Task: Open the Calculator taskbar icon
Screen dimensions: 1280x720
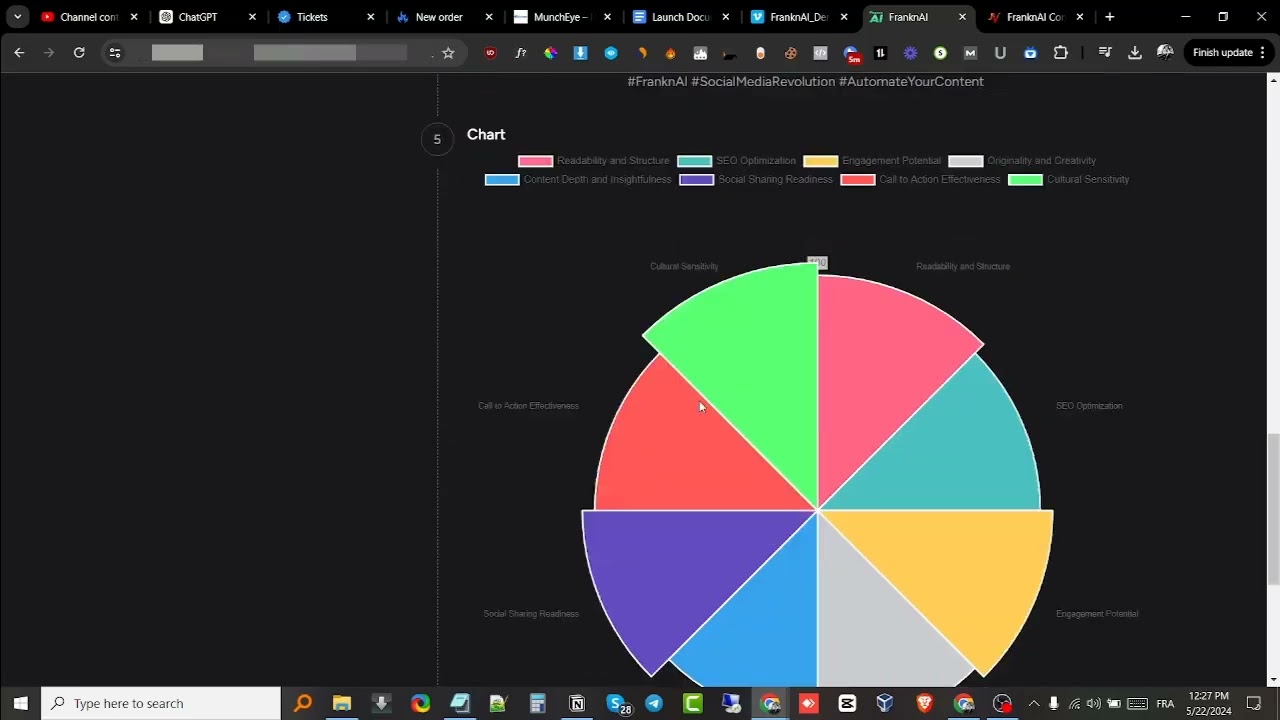Action: click(537, 704)
